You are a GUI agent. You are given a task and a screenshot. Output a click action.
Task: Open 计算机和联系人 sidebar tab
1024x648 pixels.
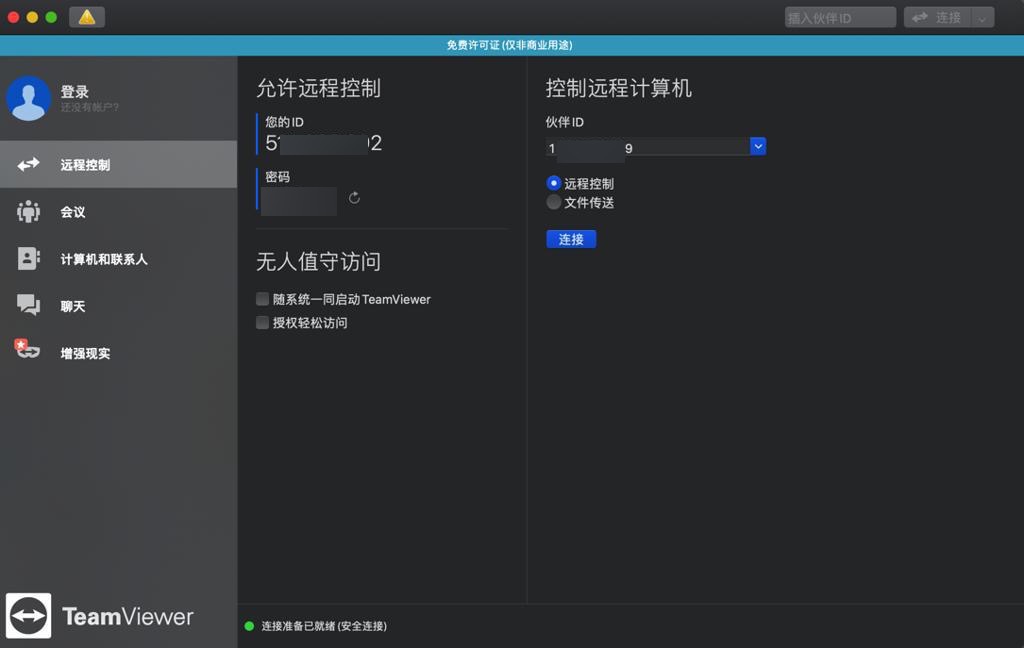[x=118, y=259]
